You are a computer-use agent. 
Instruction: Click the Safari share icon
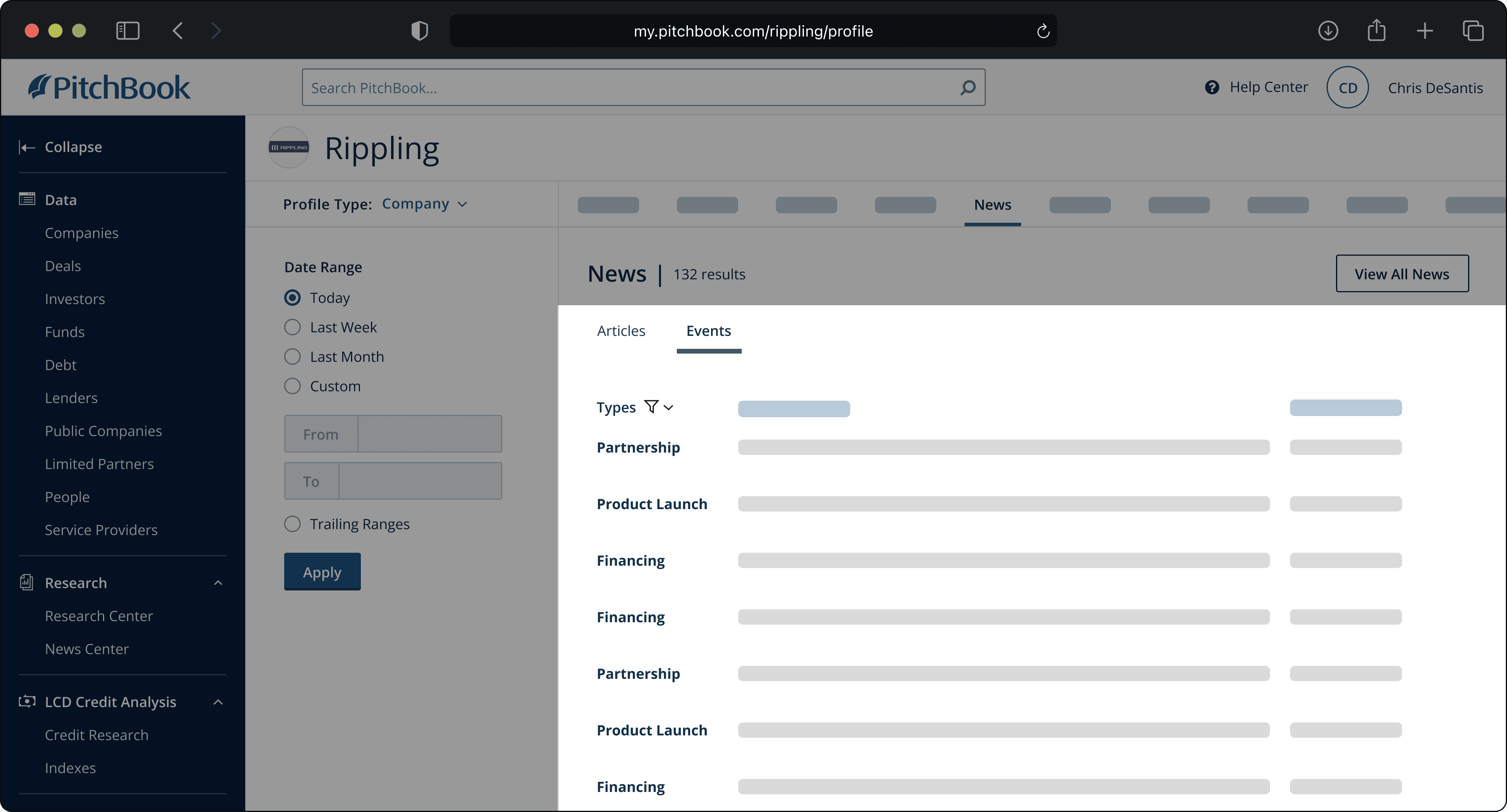tap(1377, 30)
